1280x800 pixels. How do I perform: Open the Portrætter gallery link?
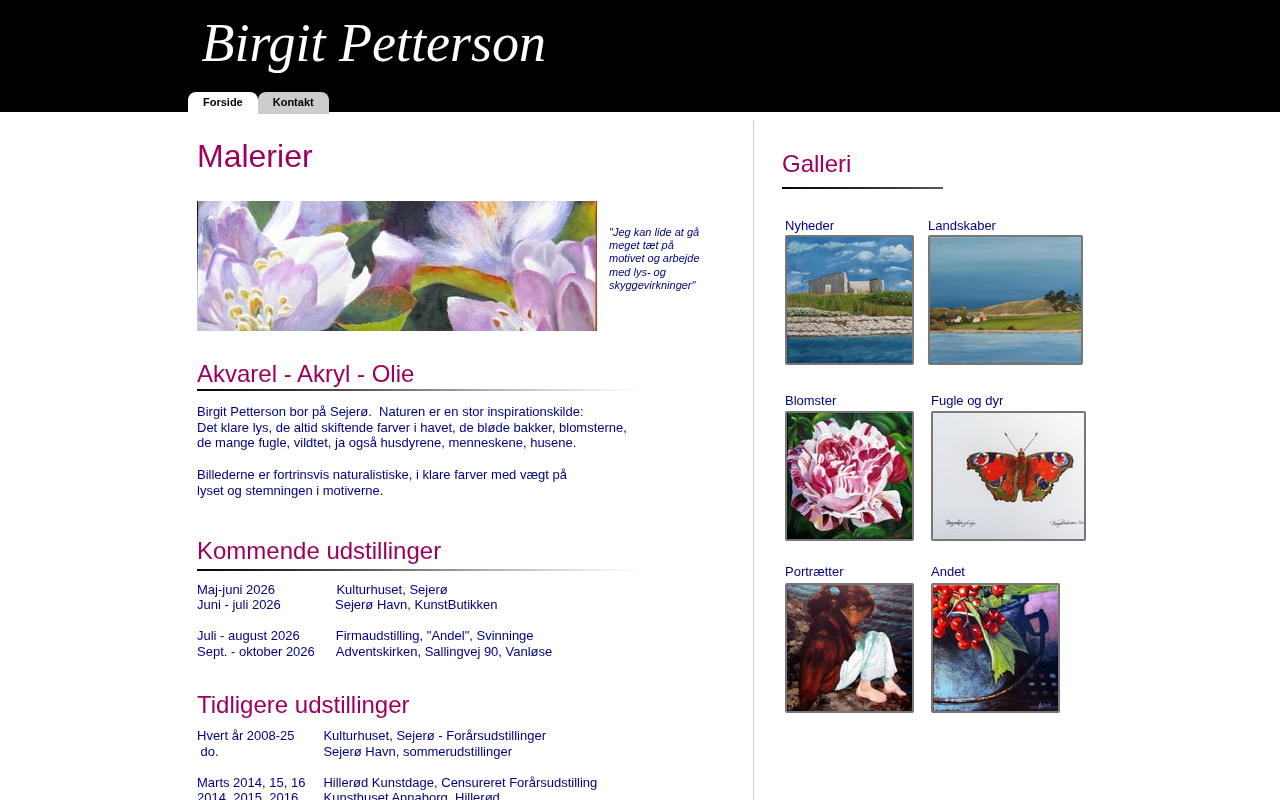[814, 572]
